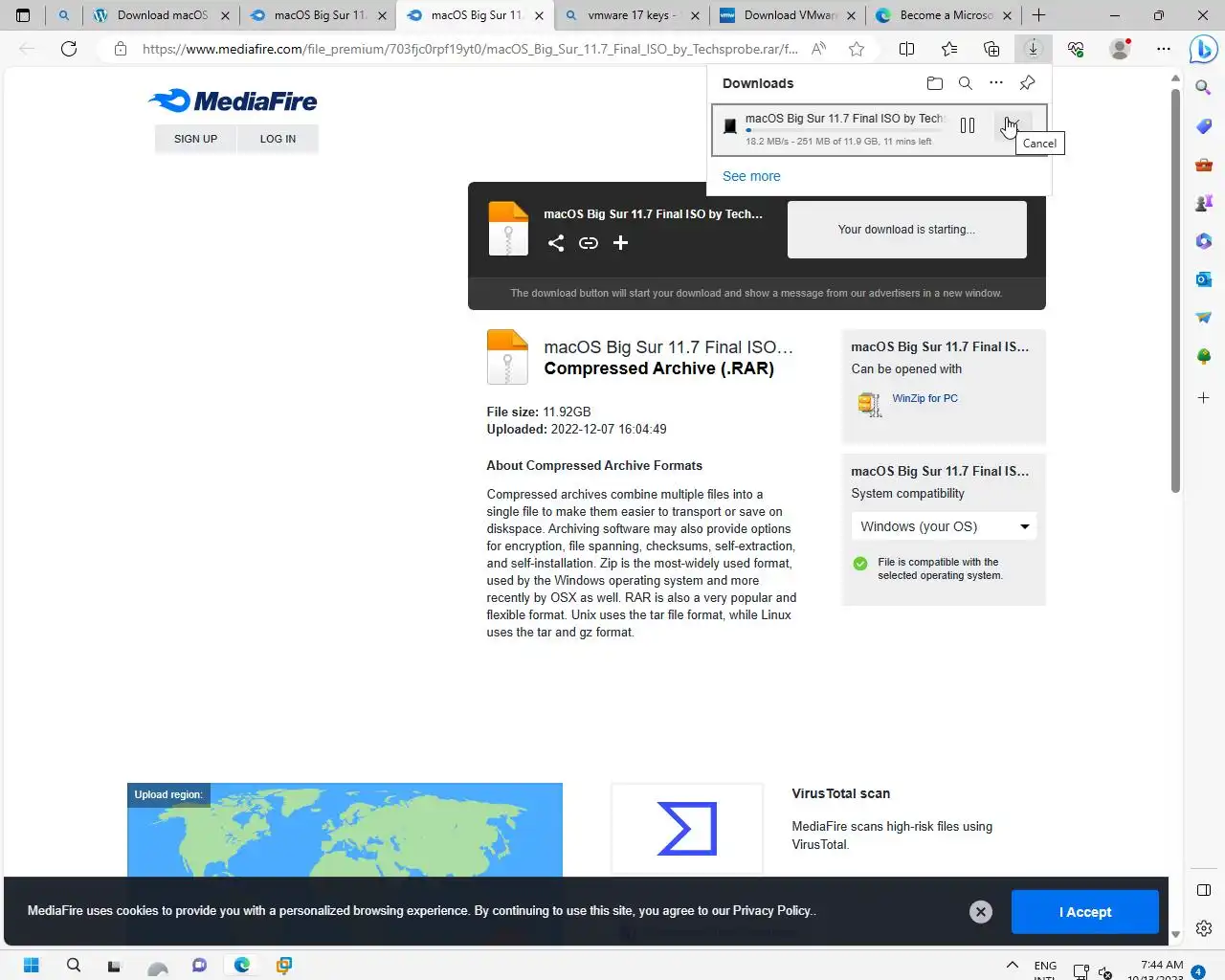Open the sidebar Games chess icon
The height and width of the screenshot is (980, 1225).
click(1204, 203)
